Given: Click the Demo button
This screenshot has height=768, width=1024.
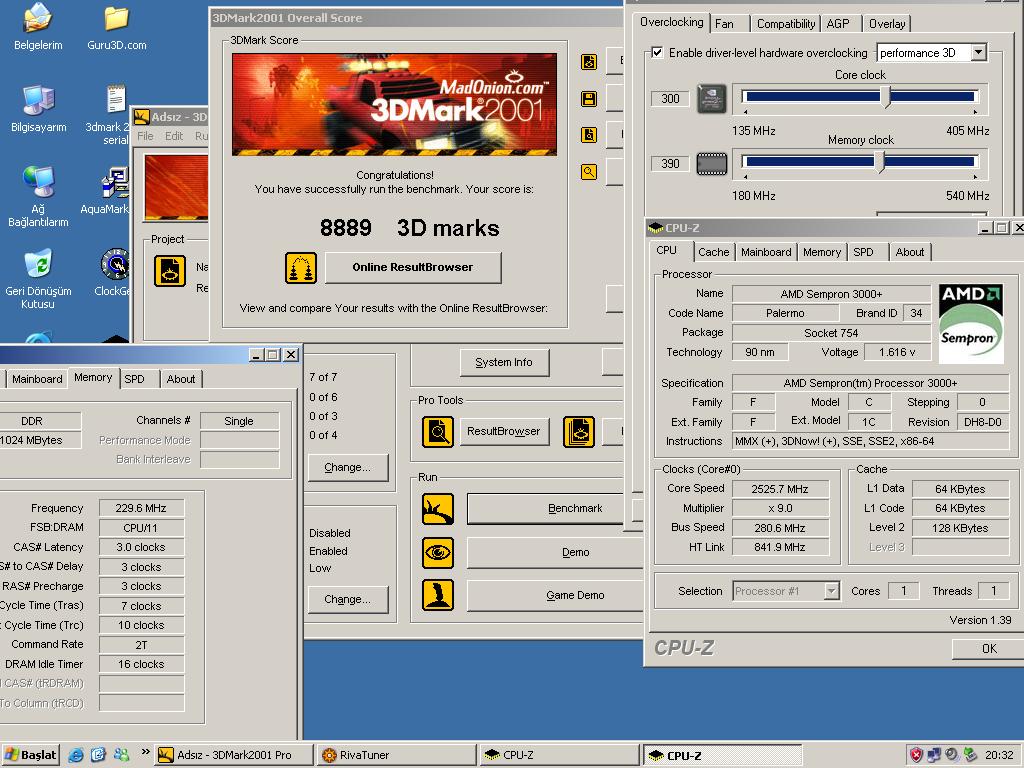Looking at the screenshot, I should tap(555, 552).
